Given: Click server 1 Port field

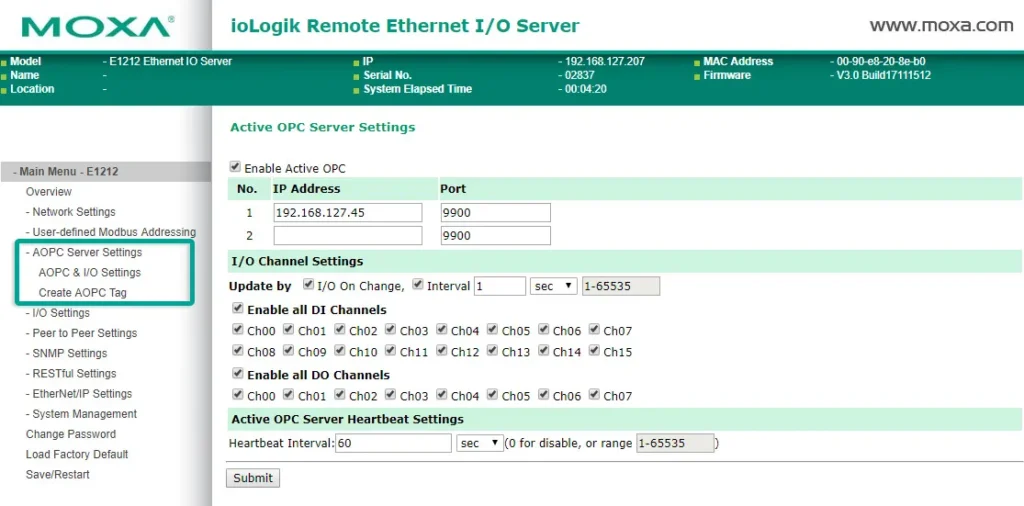Looking at the screenshot, I should 496,213.
